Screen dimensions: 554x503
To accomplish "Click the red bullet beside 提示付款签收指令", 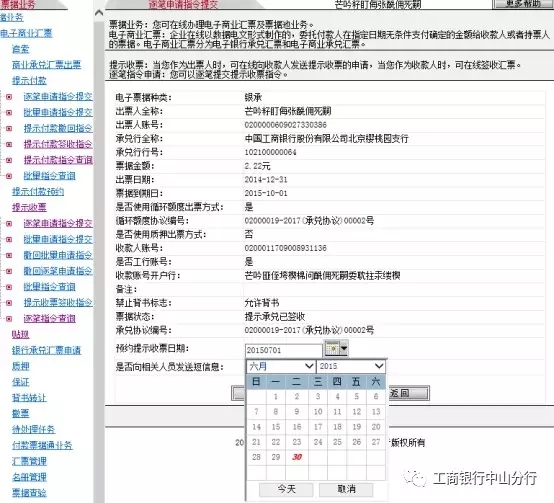I will coord(9,144).
